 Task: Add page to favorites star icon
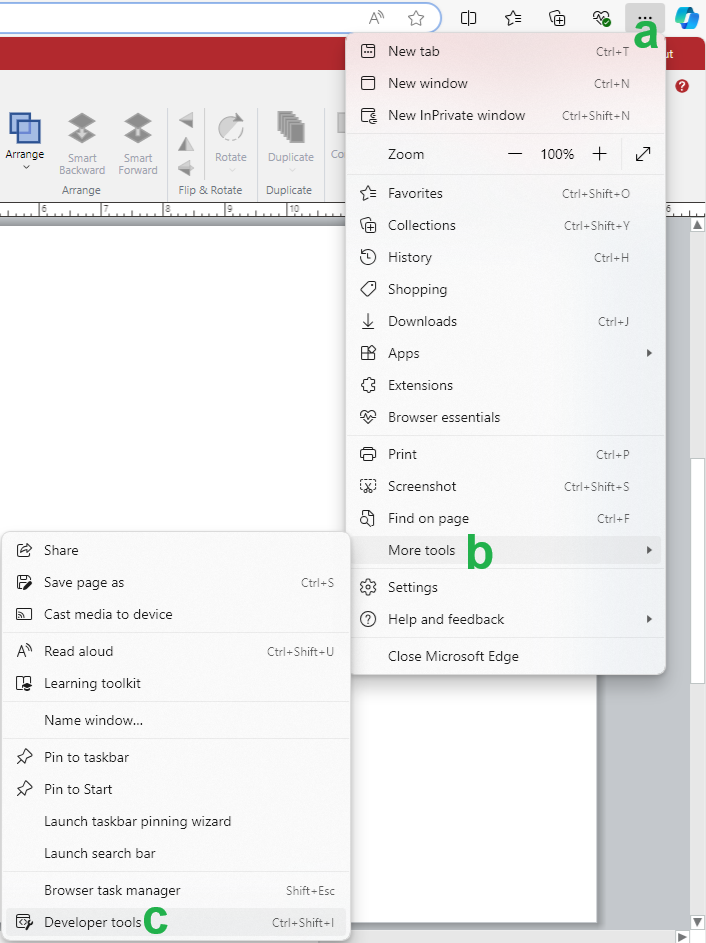pyautogui.click(x=416, y=18)
